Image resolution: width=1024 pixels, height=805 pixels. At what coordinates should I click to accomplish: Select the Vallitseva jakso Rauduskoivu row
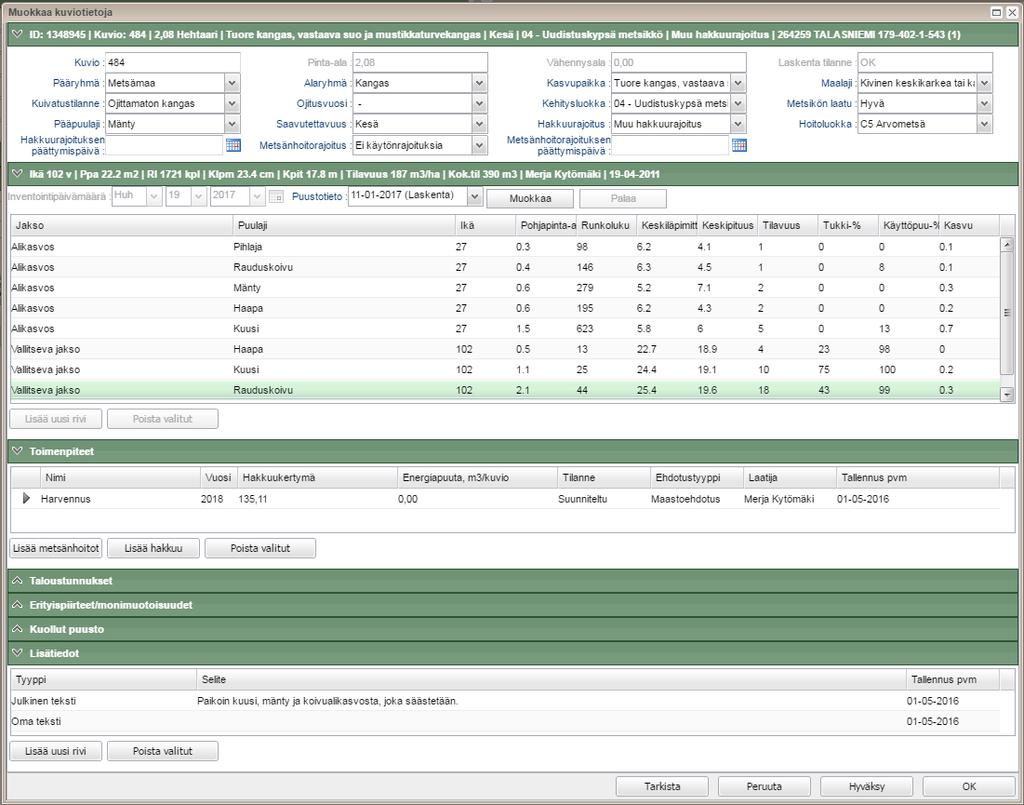tap(504, 390)
